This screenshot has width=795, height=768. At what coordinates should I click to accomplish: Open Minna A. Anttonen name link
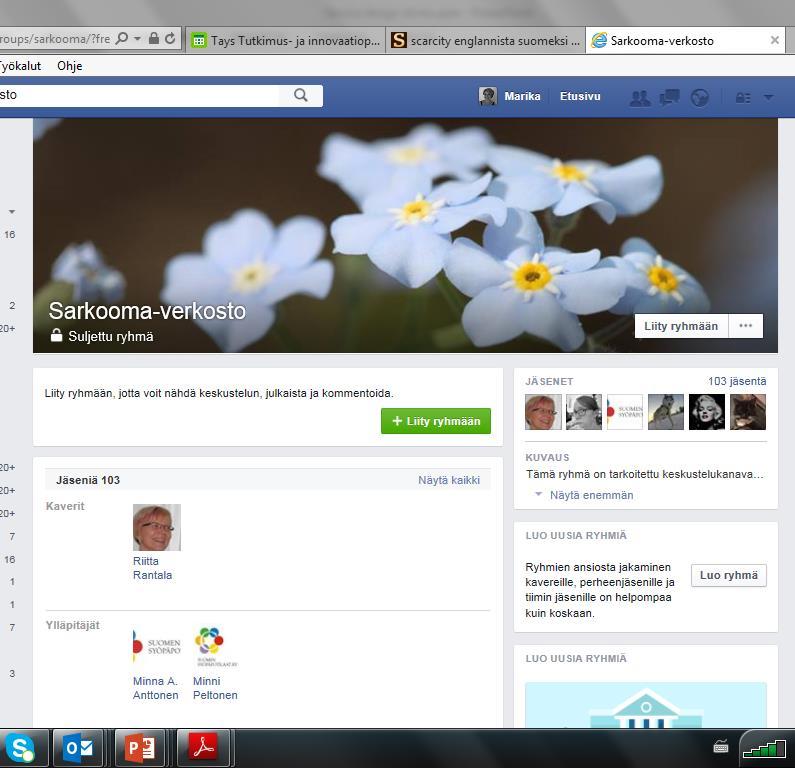click(x=155, y=688)
